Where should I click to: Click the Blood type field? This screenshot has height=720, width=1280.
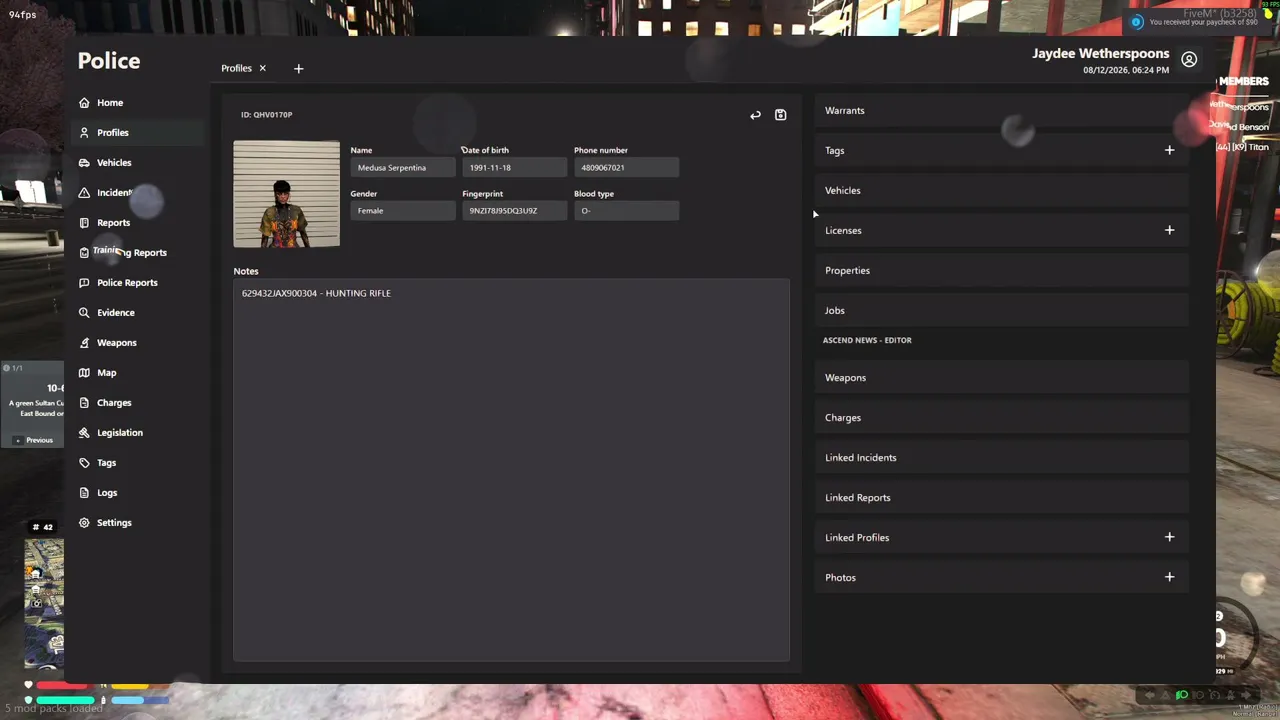pyautogui.click(x=627, y=211)
